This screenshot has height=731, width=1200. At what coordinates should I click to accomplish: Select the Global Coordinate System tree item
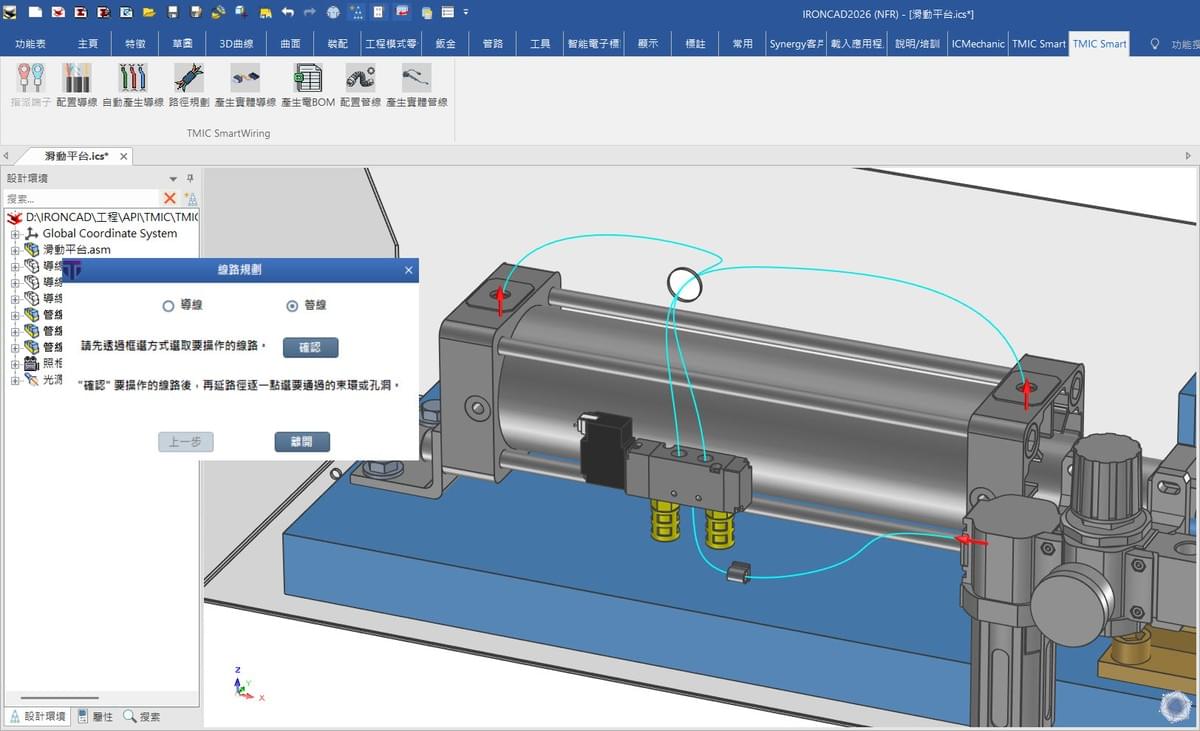(x=109, y=234)
